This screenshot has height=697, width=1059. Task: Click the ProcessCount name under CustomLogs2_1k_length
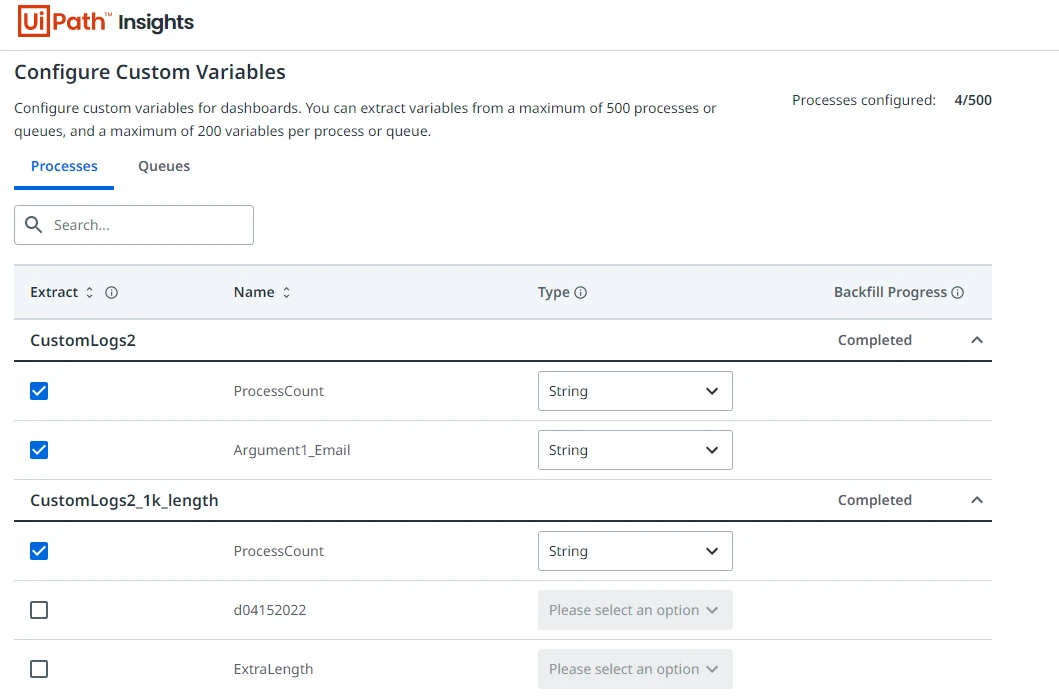[279, 552]
